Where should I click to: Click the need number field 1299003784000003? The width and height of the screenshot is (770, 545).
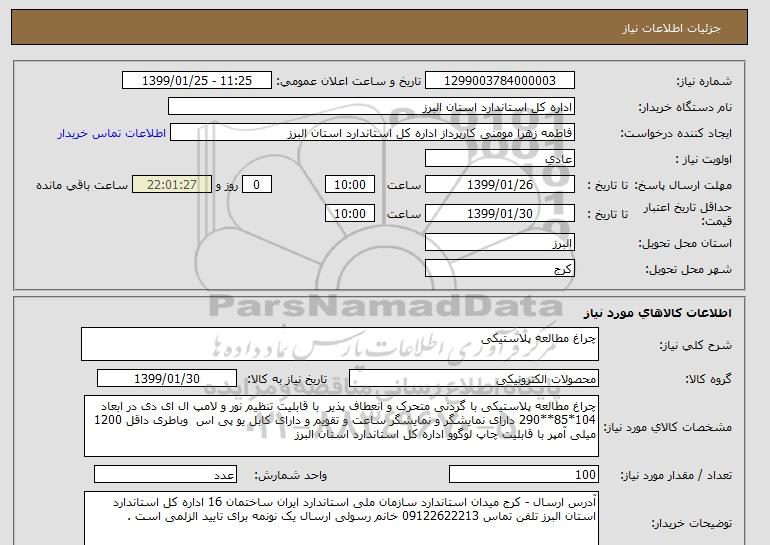(499, 81)
